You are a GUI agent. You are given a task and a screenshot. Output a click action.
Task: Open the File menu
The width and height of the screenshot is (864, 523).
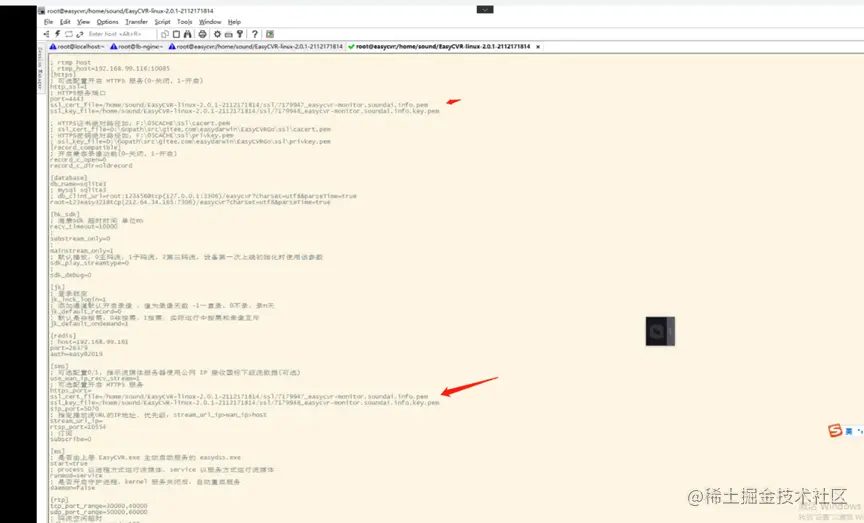click(48, 22)
